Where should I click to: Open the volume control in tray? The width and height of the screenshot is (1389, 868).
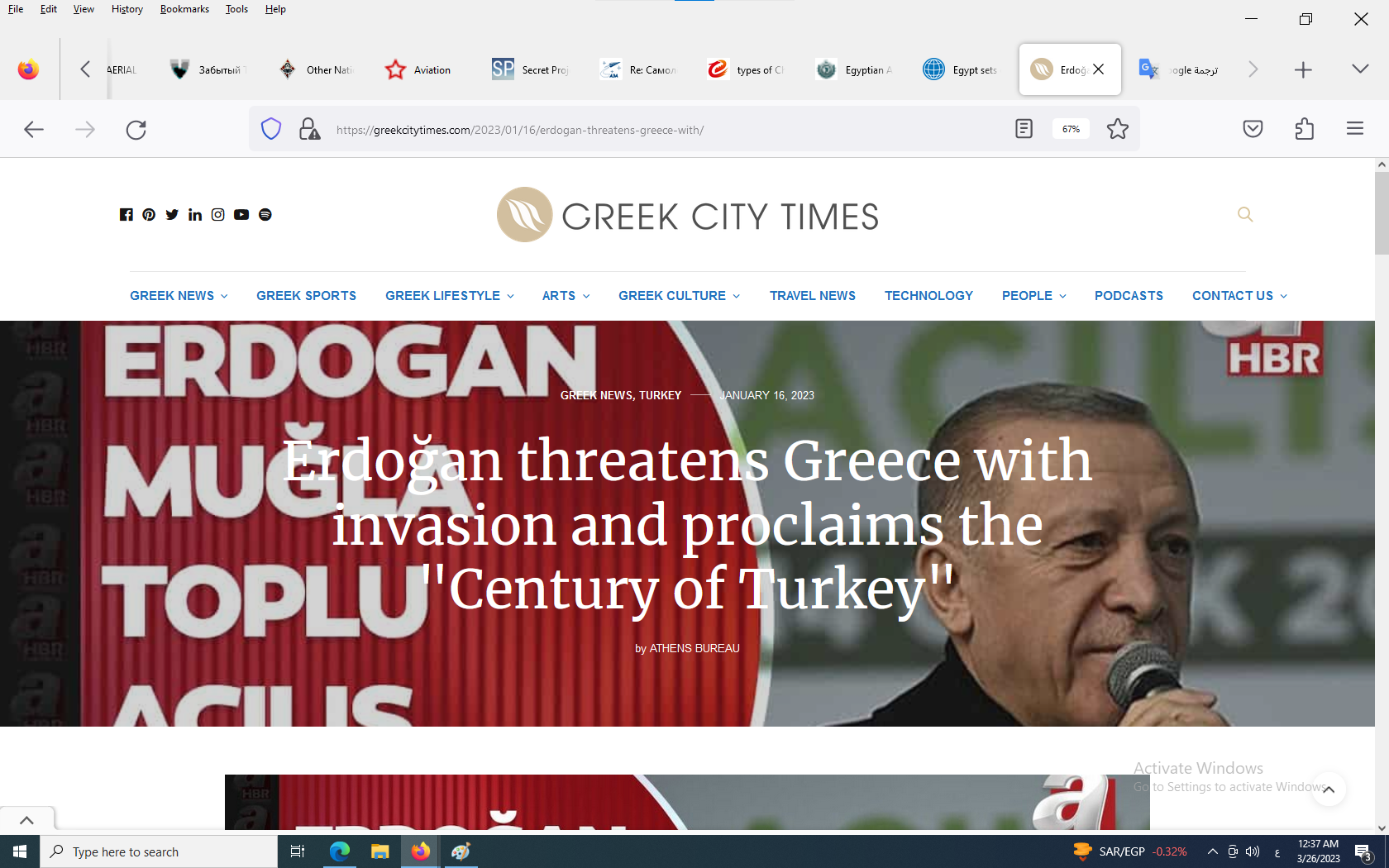pos(1253,851)
